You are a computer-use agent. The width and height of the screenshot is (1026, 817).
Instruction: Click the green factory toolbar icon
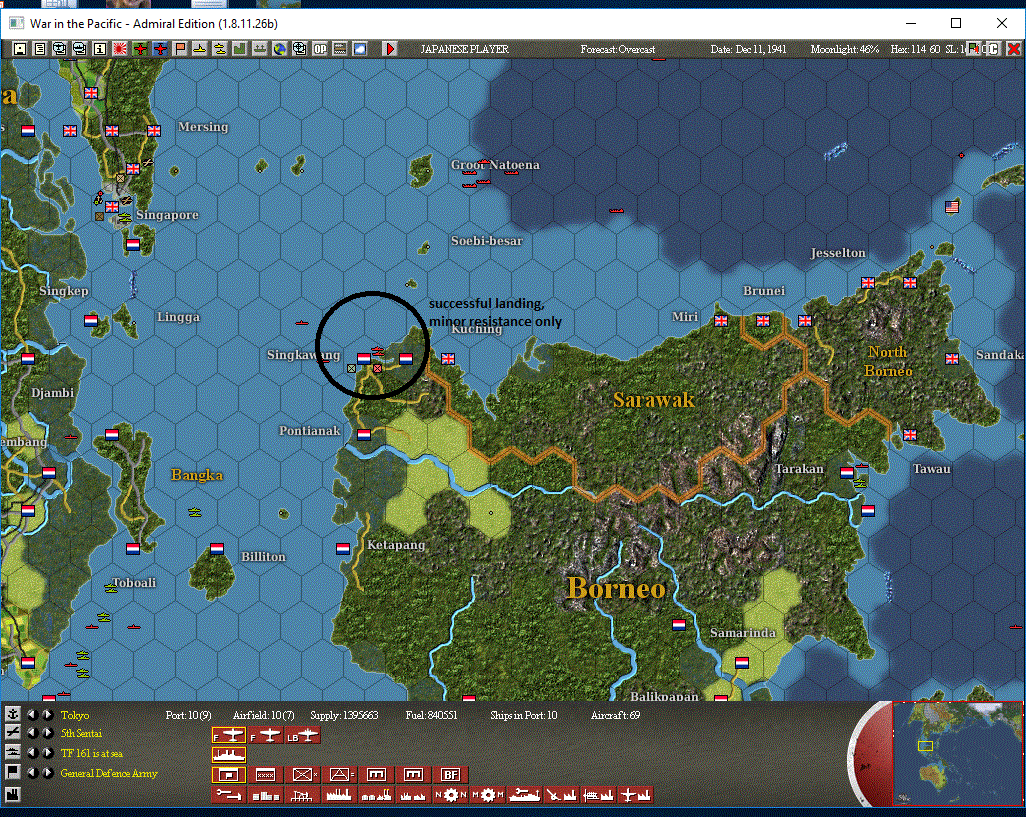[x=239, y=48]
